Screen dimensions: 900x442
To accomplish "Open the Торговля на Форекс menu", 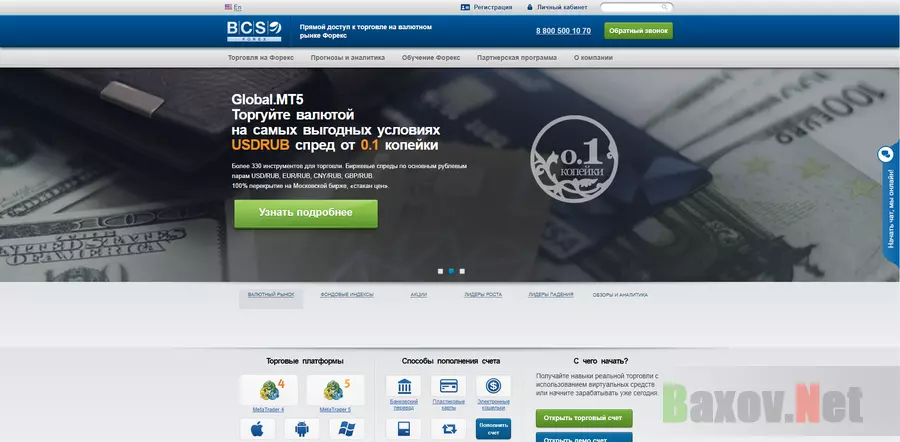I will (x=261, y=58).
